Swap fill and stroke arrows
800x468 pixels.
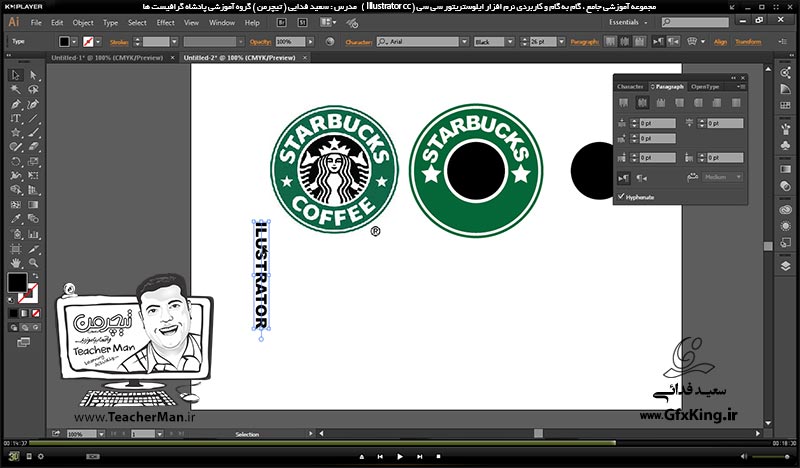coord(35,276)
